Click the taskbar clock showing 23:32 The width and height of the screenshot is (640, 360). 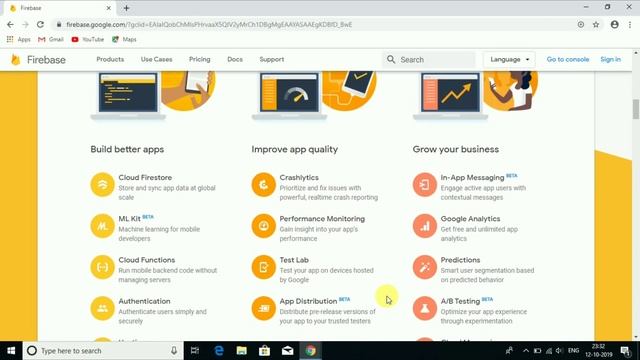pyautogui.click(x=598, y=351)
